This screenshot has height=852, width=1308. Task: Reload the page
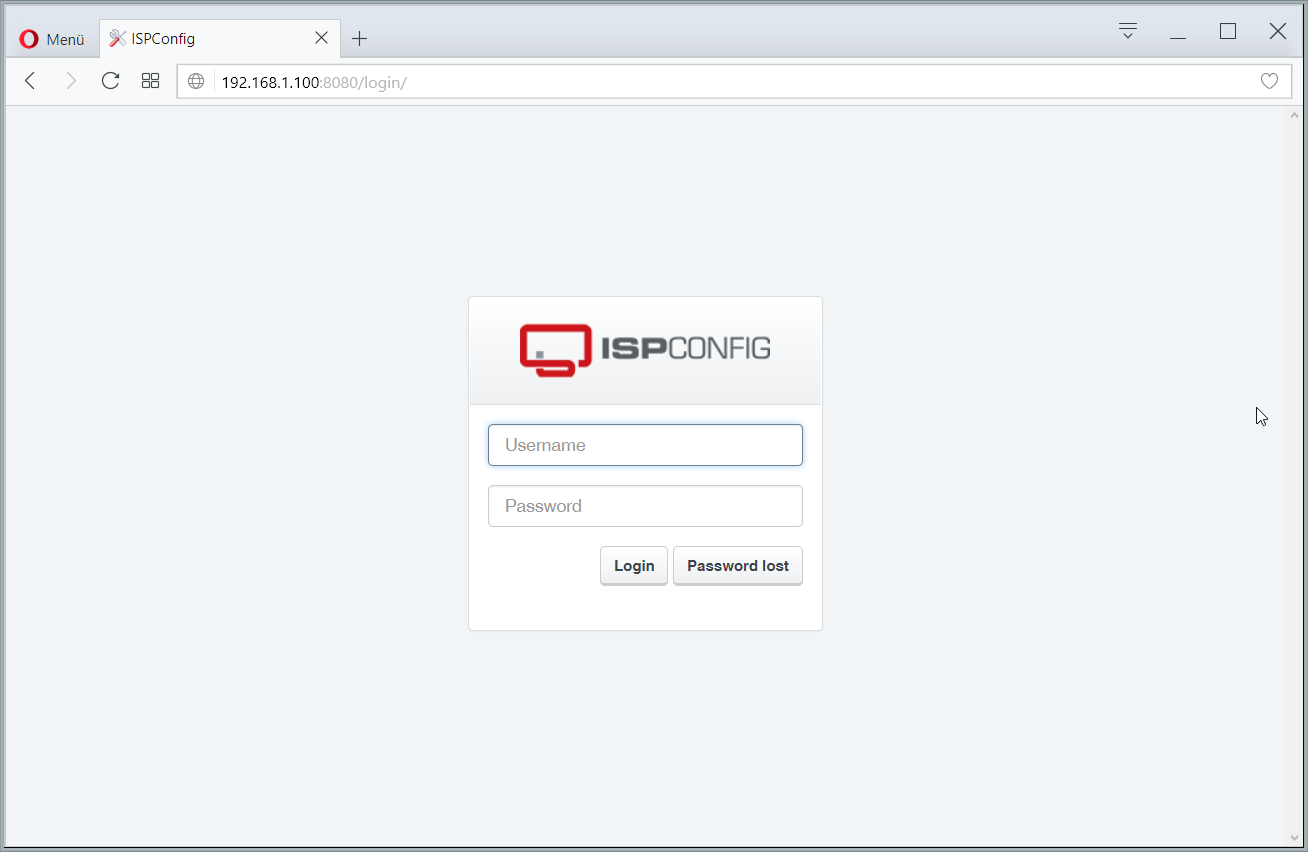pyautogui.click(x=110, y=81)
